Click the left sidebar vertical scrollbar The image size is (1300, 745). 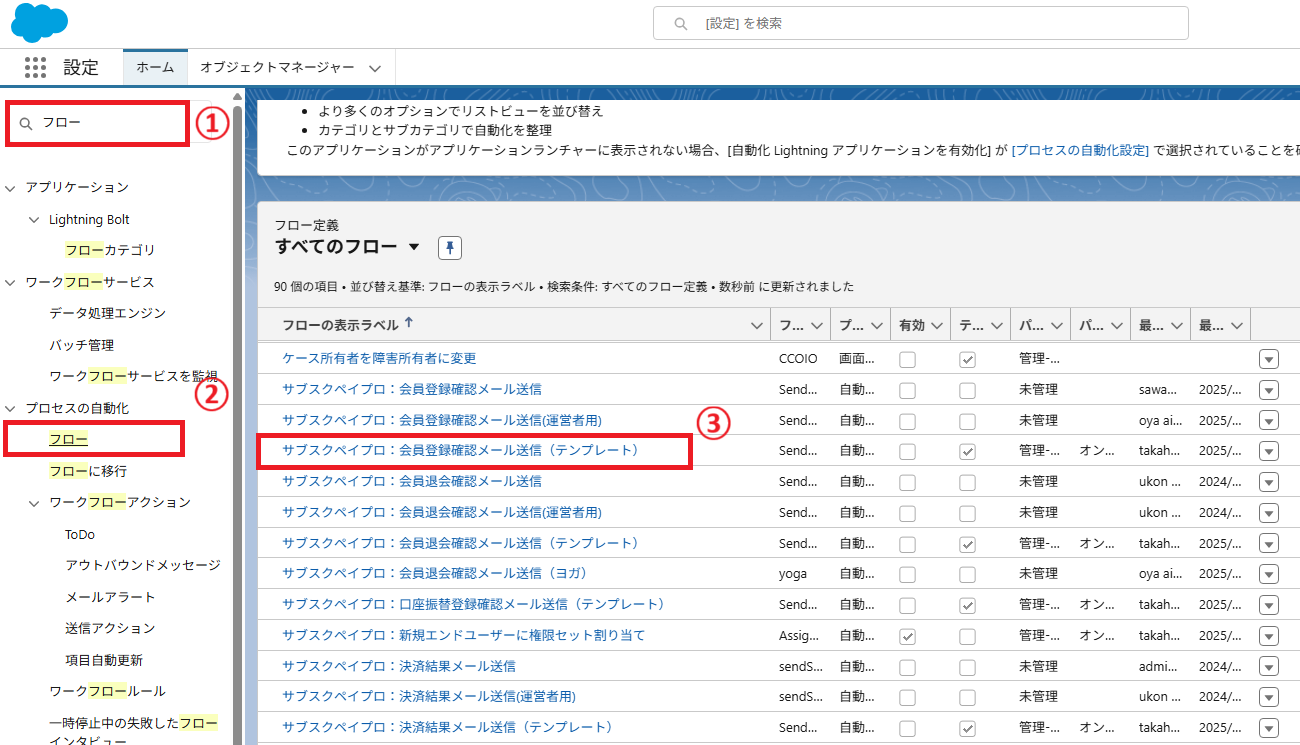pos(238,400)
